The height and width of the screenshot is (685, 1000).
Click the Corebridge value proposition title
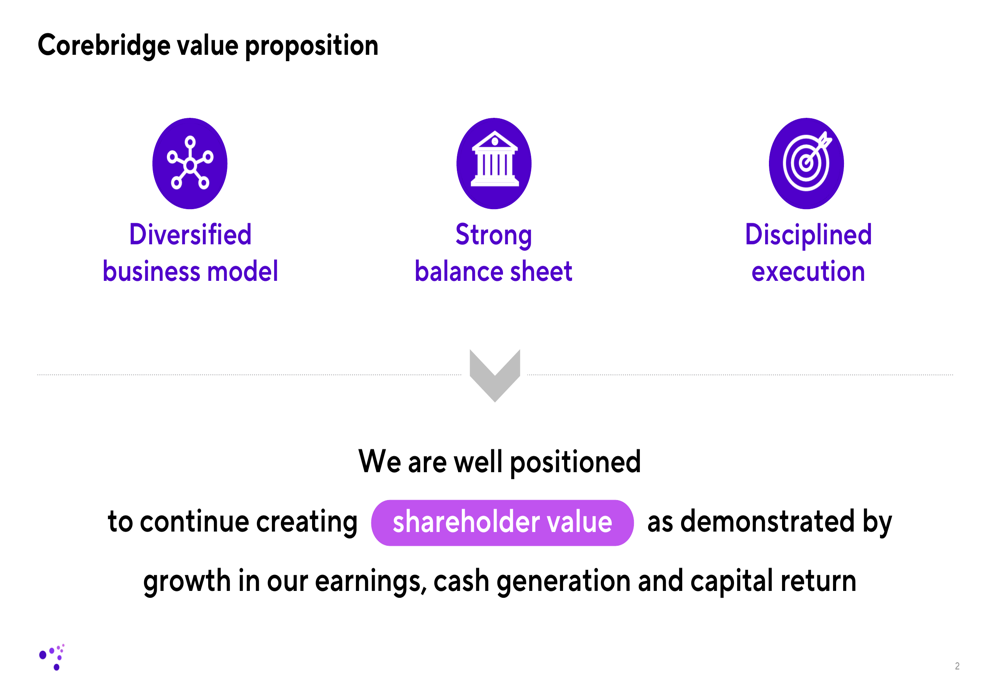pyautogui.click(x=208, y=46)
